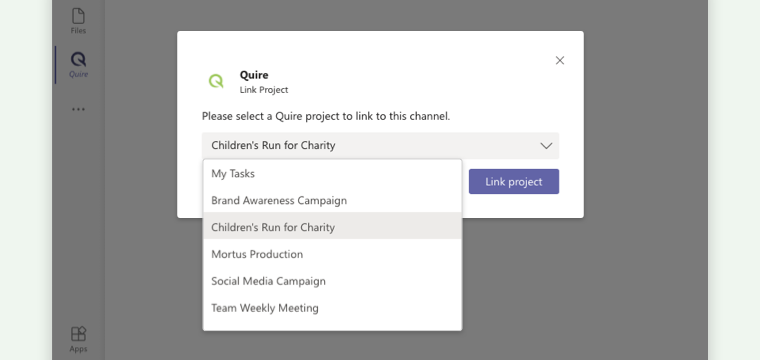Collapse the project dropdown chevron

click(x=546, y=146)
